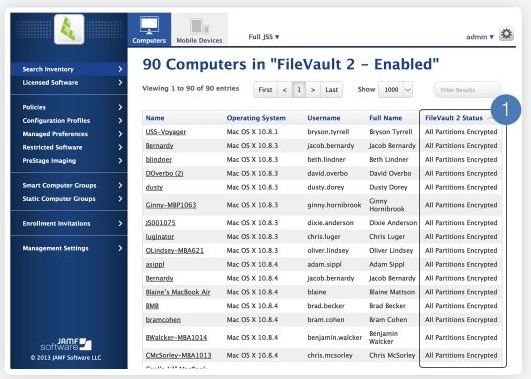Open Management Settings in sidebar
Viewport: 531px width, 379px height.
[69, 248]
